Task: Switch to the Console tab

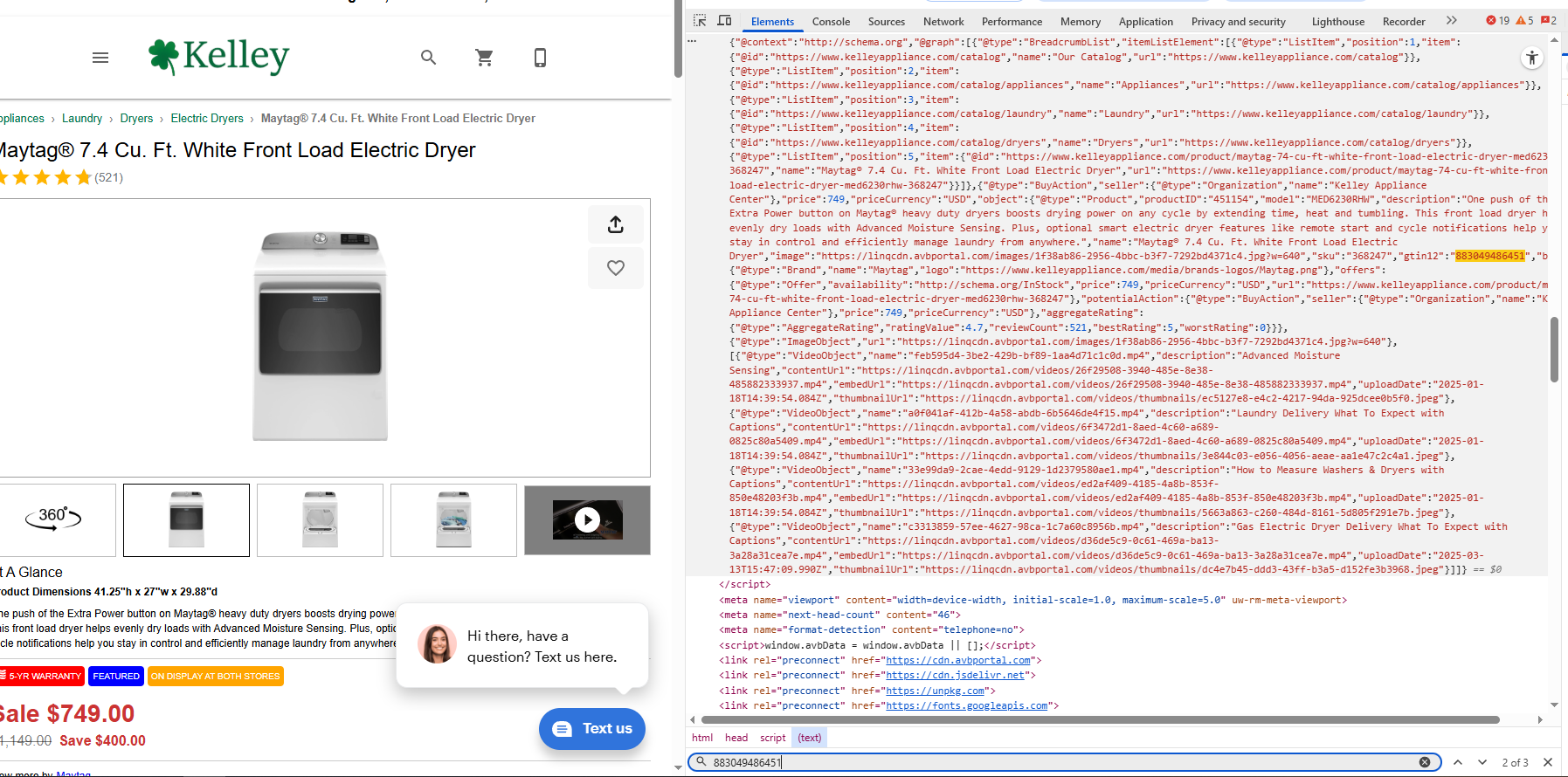Action: (831, 22)
